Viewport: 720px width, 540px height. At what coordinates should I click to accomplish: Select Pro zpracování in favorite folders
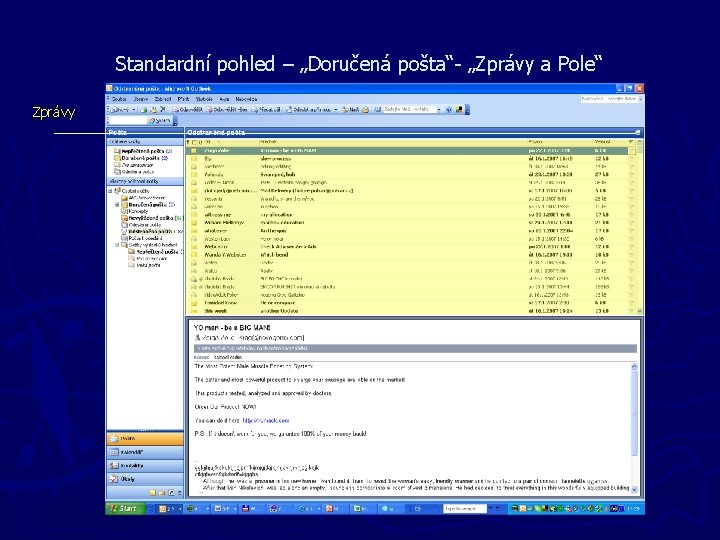click(x=134, y=165)
